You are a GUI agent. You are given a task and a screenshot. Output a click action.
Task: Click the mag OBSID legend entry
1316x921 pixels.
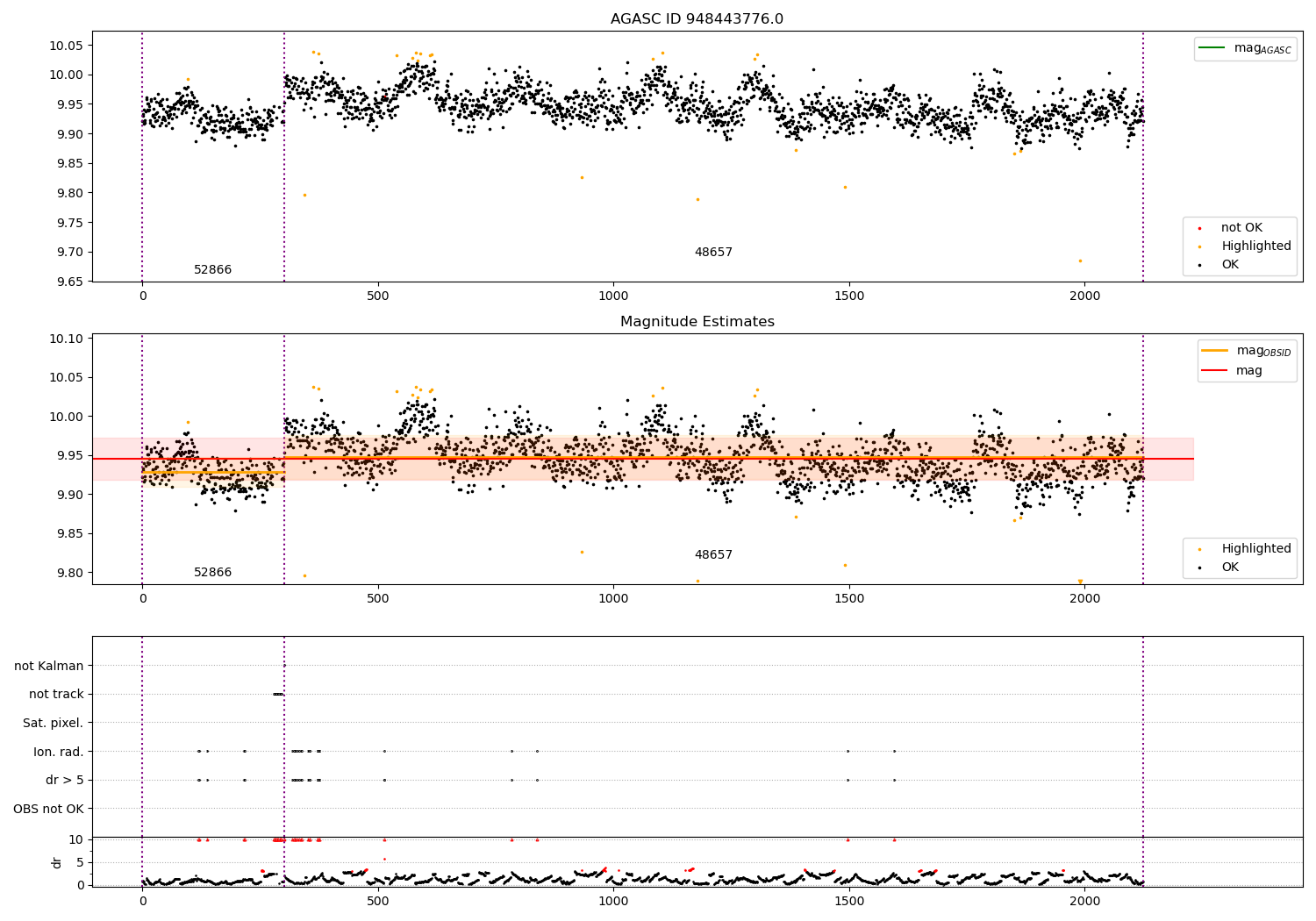[1247, 351]
